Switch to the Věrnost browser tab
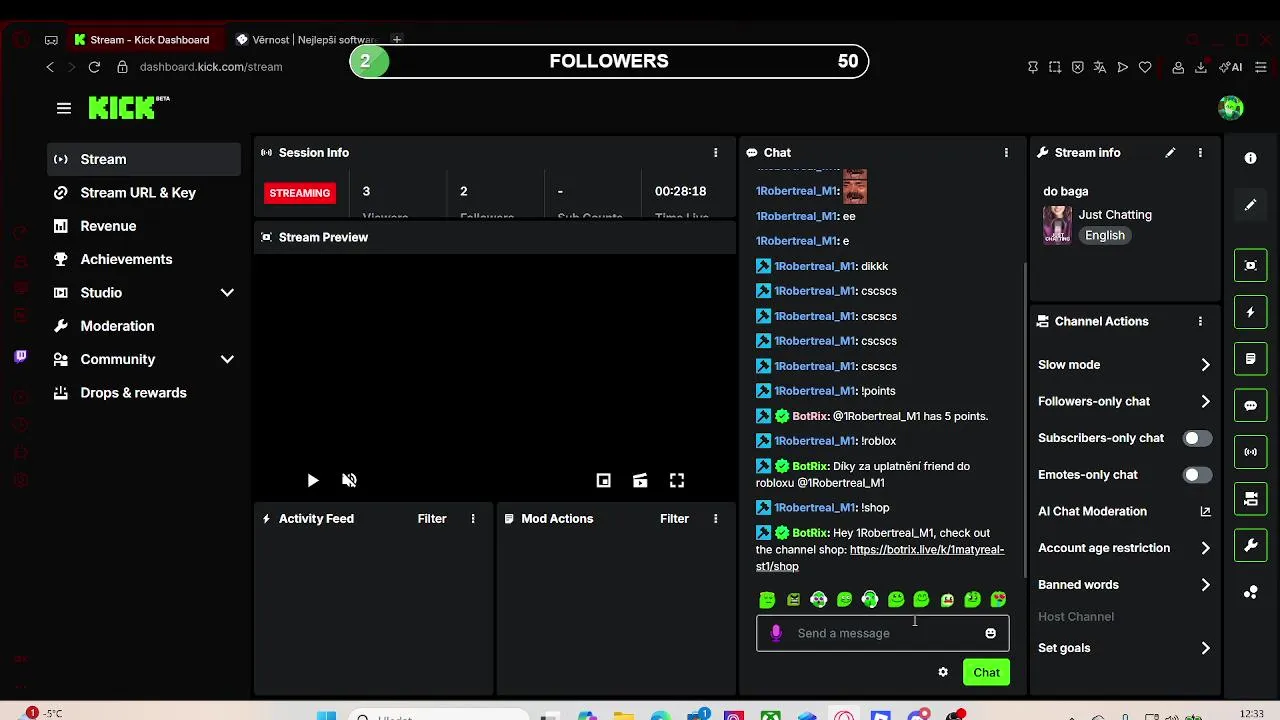The width and height of the screenshot is (1280, 720). pyautogui.click(x=305, y=40)
